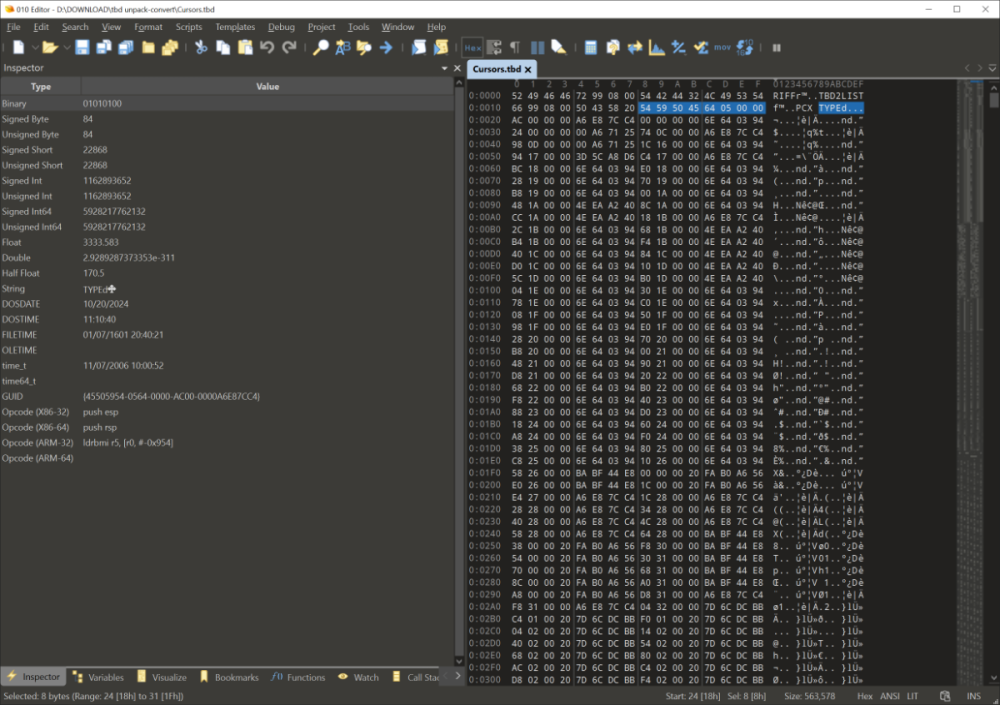Paste with the clipboard icon
The image size is (1000, 705).
245,47
